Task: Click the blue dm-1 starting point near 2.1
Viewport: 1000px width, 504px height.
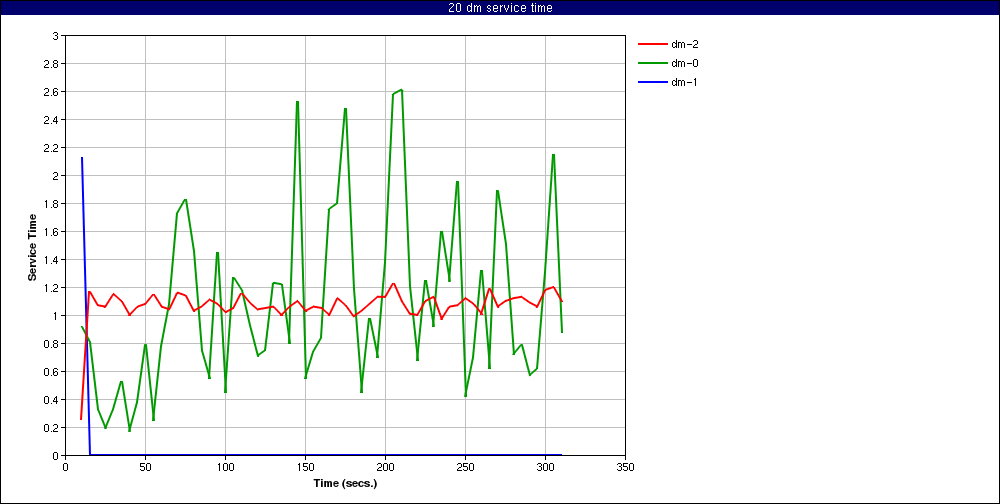Action: point(82,158)
